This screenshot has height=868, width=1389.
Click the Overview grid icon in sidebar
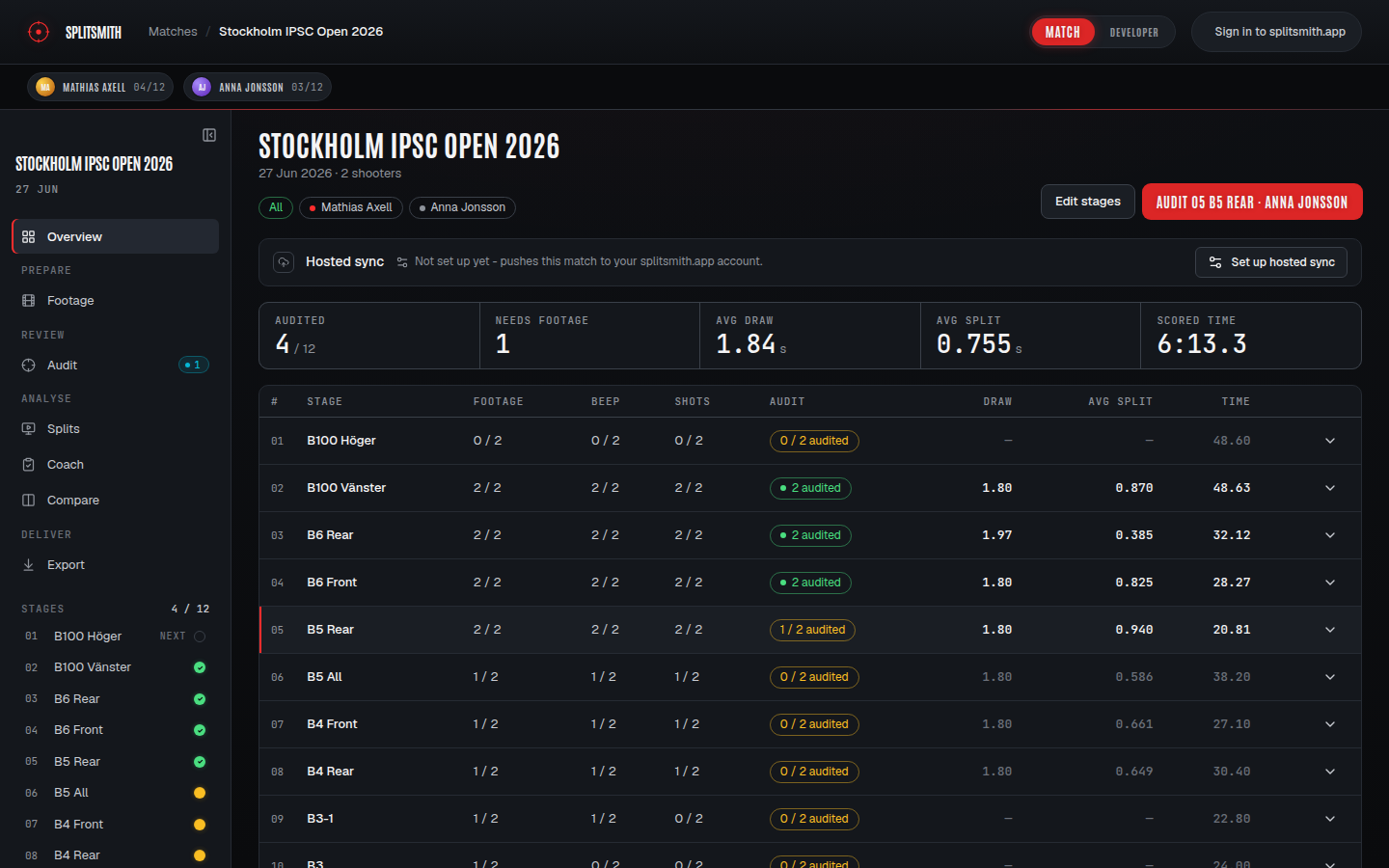click(29, 236)
